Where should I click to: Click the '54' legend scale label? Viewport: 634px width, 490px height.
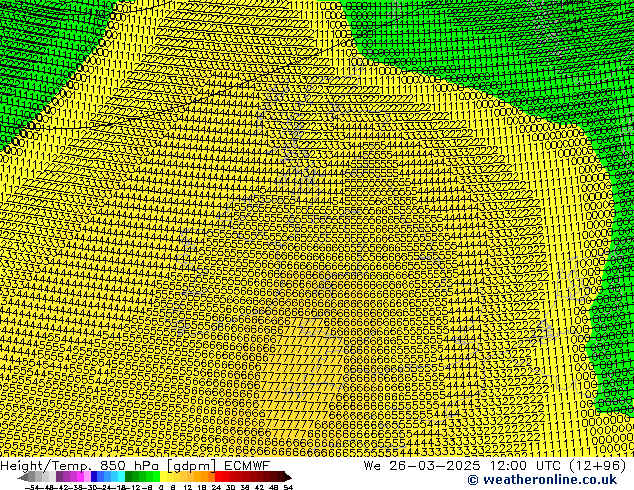tap(288, 487)
